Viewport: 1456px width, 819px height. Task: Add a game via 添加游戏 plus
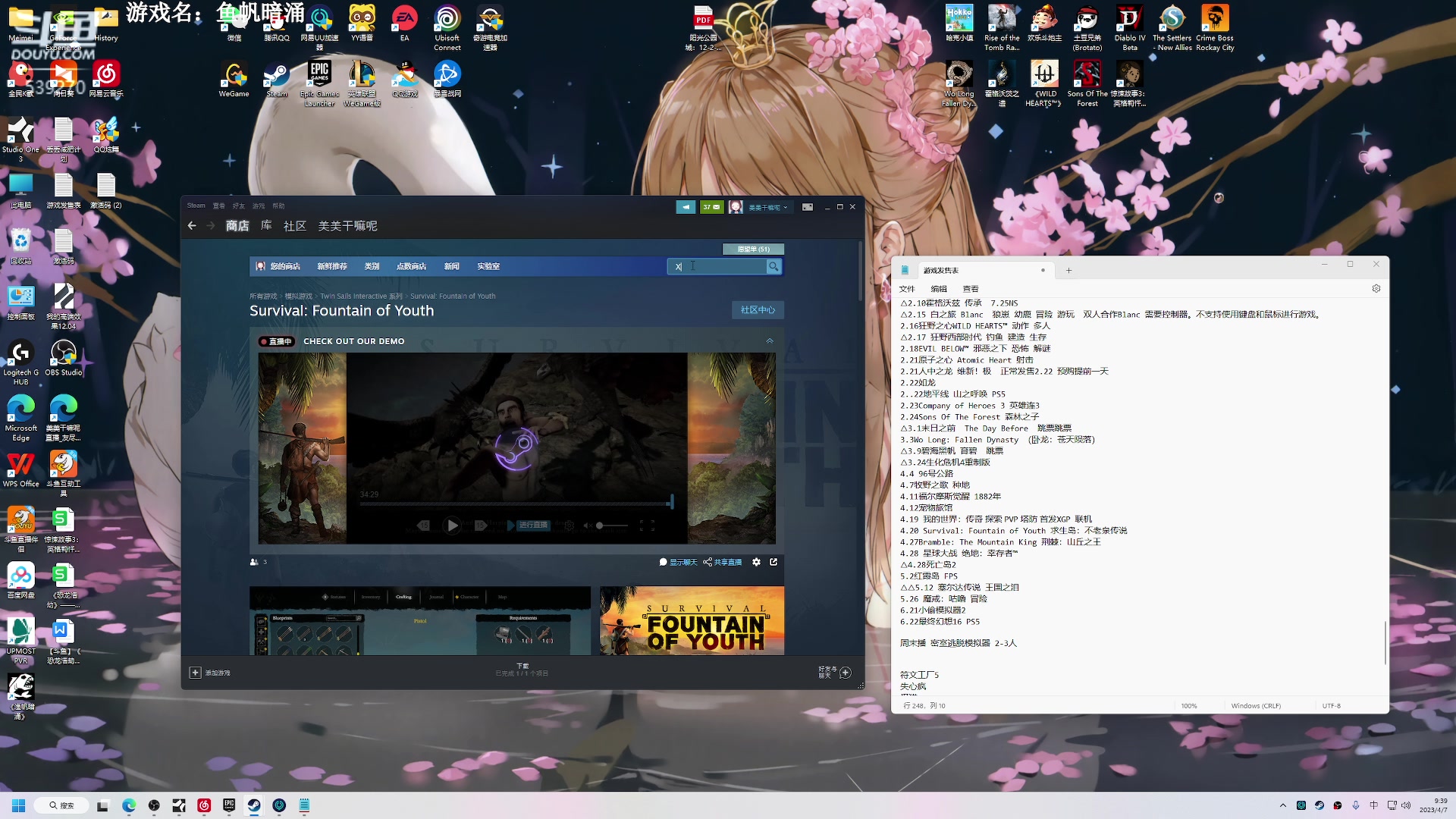tap(210, 673)
